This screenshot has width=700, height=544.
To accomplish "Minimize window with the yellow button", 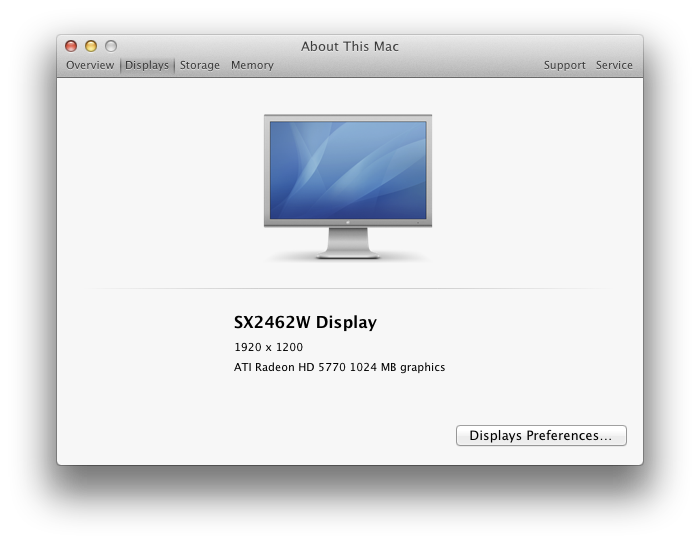I will (x=91, y=46).
